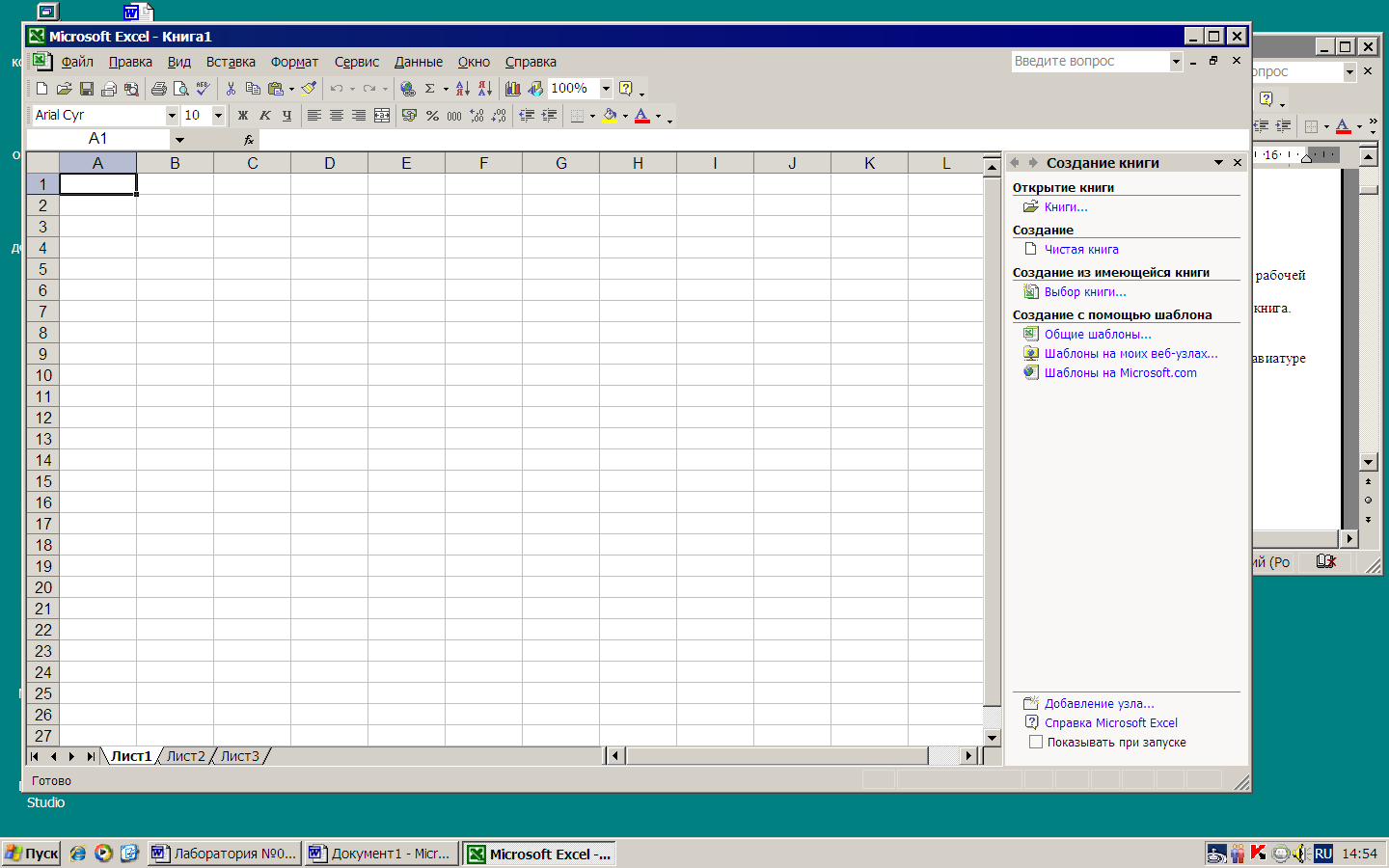Click the Insert Function fx button
This screenshot has height=868, width=1389.
[248, 140]
